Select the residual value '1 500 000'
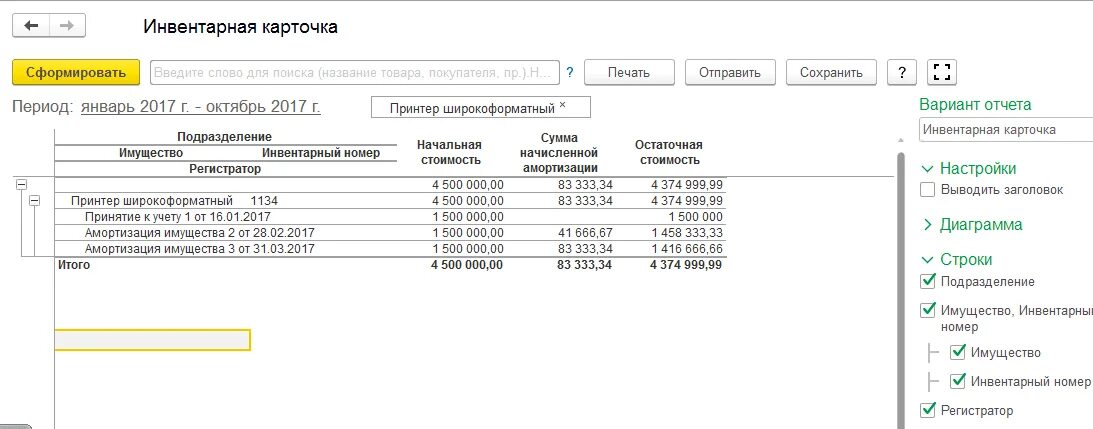Viewport: 1093px width, 429px height. 695,217
